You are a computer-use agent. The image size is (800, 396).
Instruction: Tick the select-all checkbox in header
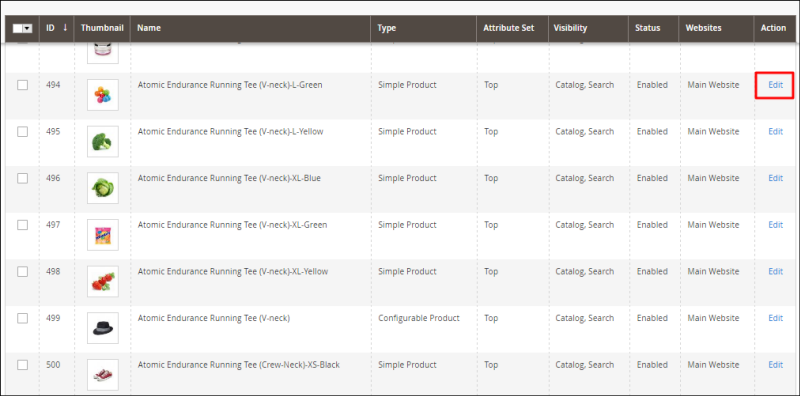18,29
